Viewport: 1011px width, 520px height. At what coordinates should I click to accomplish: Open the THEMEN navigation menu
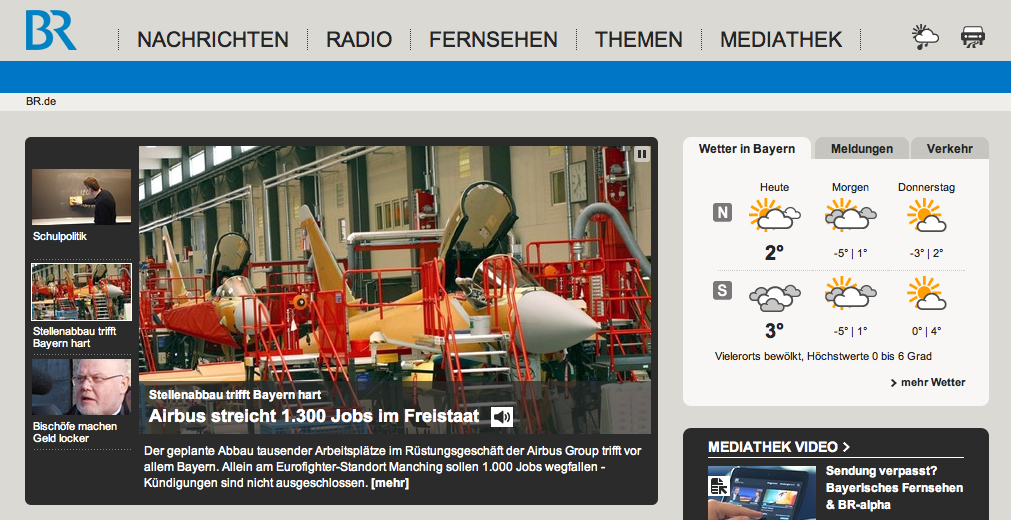pyautogui.click(x=639, y=40)
